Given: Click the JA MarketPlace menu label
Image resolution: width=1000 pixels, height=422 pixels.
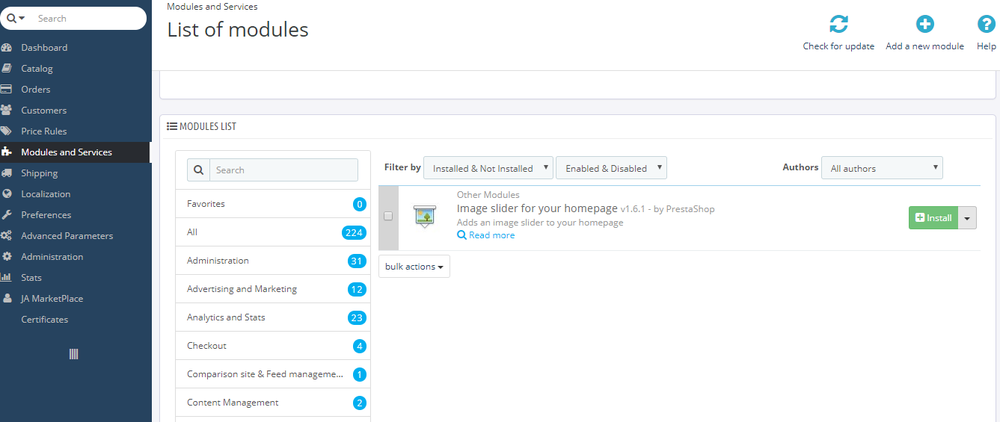Looking at the screenshot, I should (52, 298).
